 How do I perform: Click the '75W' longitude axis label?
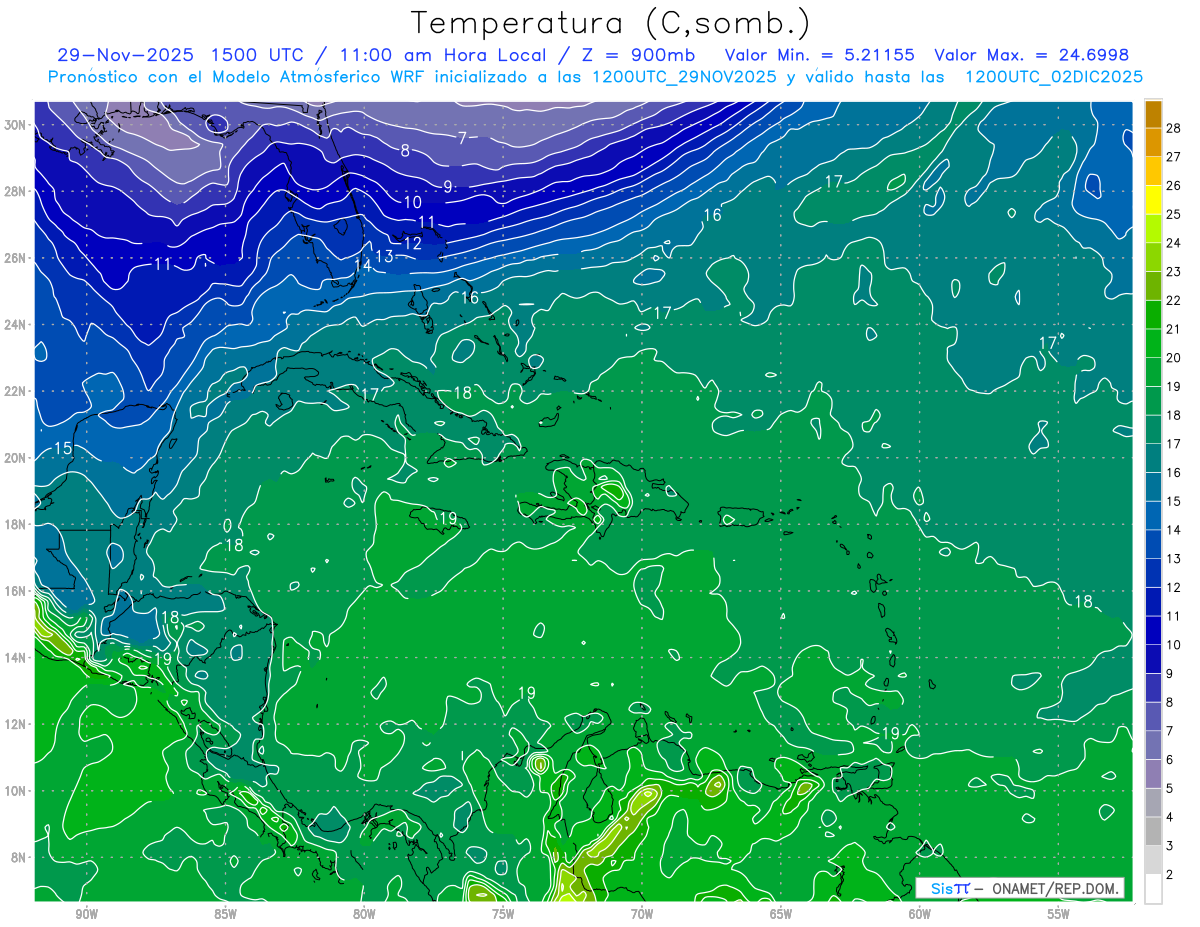click(x=503, y=914)
